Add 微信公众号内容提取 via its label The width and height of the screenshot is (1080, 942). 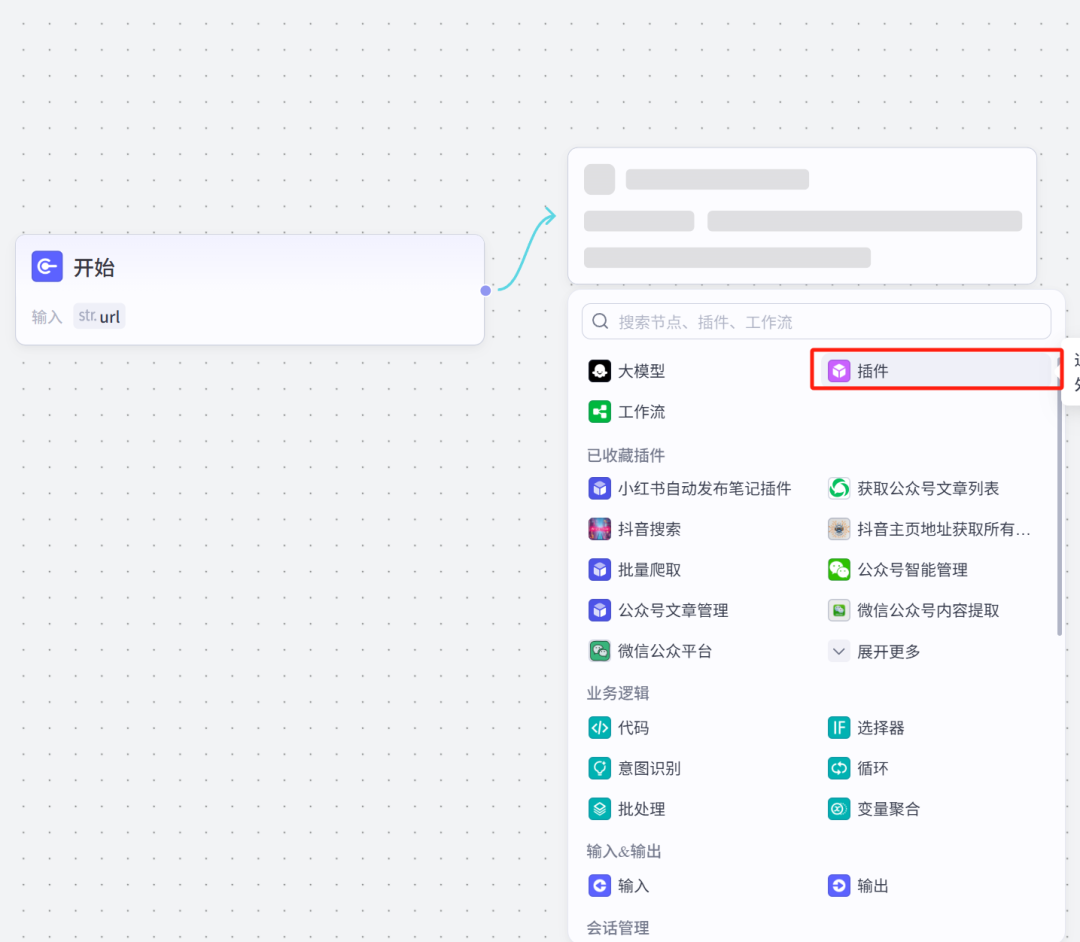pyautogui.click(x=928, y=610)
